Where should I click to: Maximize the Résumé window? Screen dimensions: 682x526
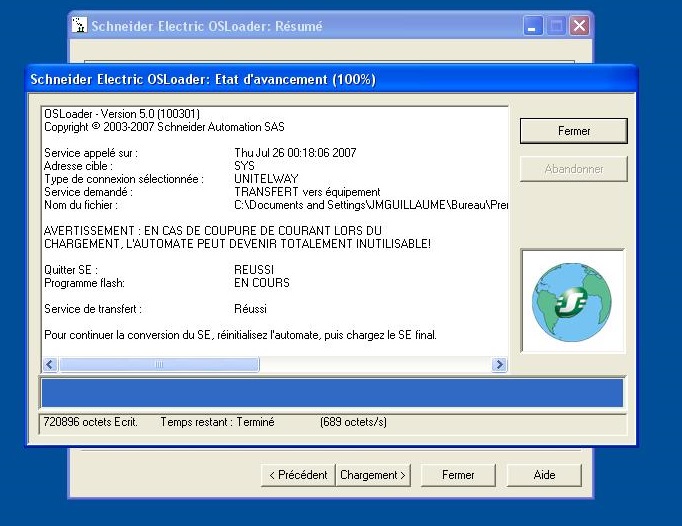[x=556, y=26]
